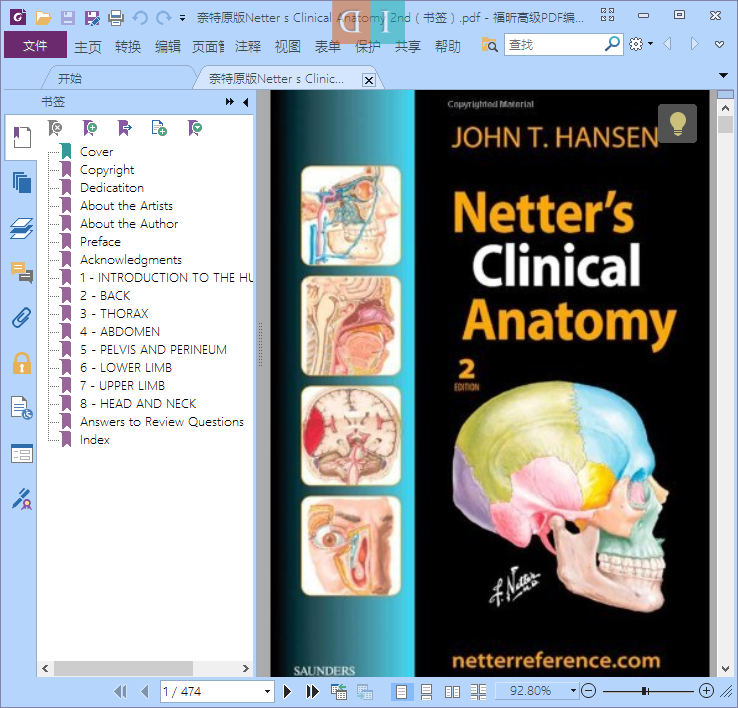Jump to 5 - PELVIS AND PERINEUM bookmark
This screenshot has height=708, width=738.
point(153,349)
